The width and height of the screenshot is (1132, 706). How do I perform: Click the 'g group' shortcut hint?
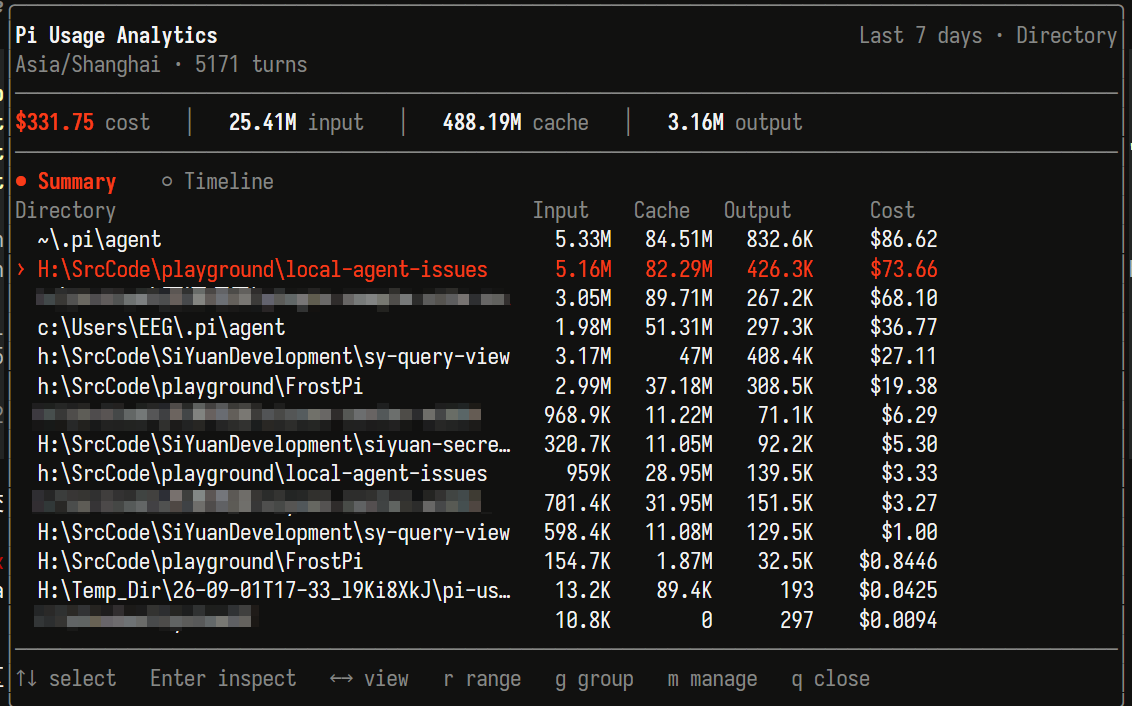pyautogui.click(x=594, y=679)
